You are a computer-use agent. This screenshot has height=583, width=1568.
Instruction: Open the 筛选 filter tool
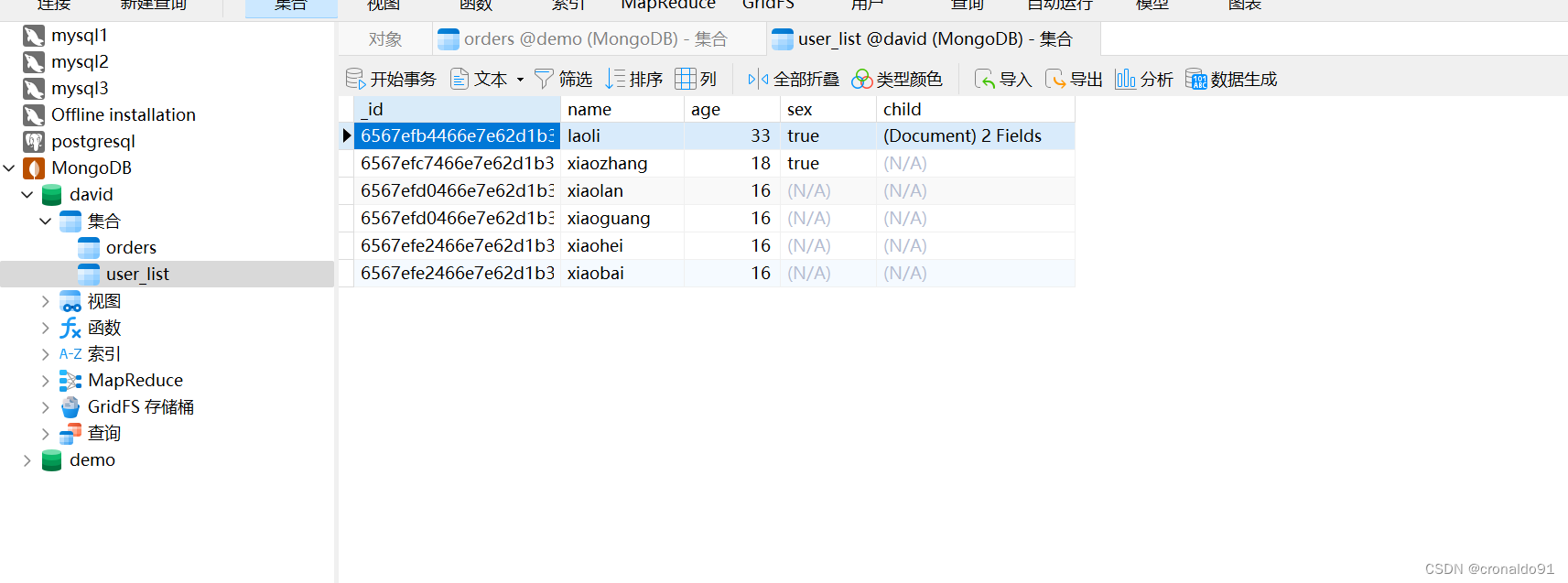pyautogui.click(x=563, y=80)
